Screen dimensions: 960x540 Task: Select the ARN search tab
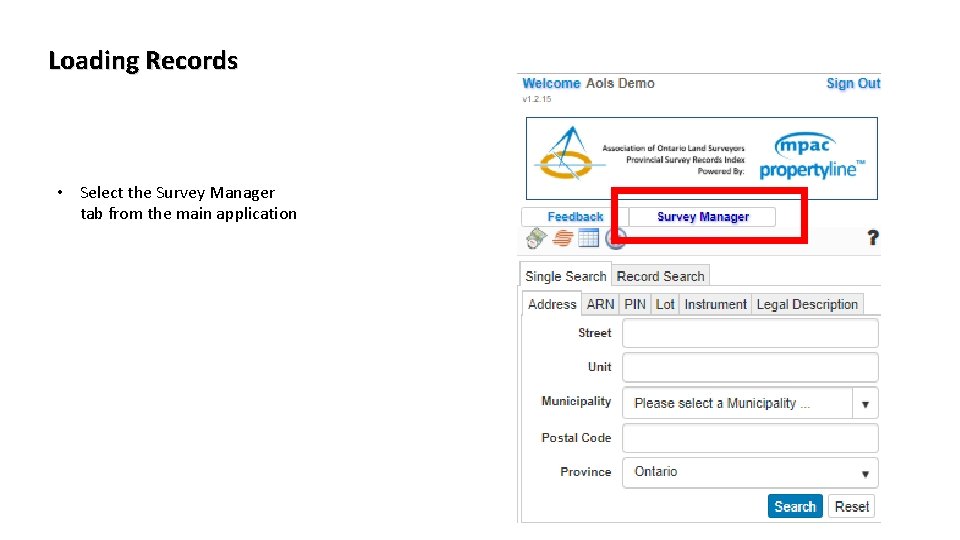tap(600, 304)
